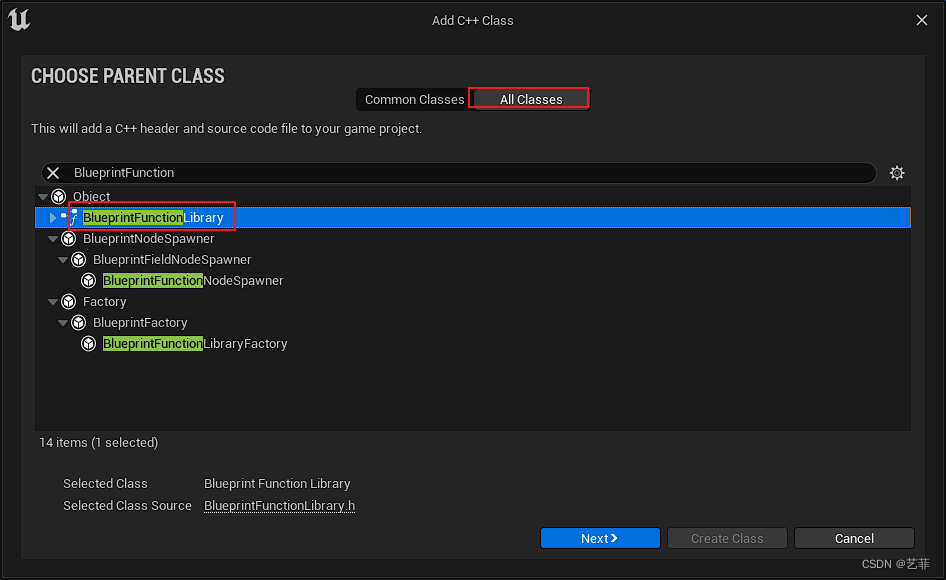Viewport: 946px width, 580px height.
Task: Click the Object class icon
Action: pos(59,196)
